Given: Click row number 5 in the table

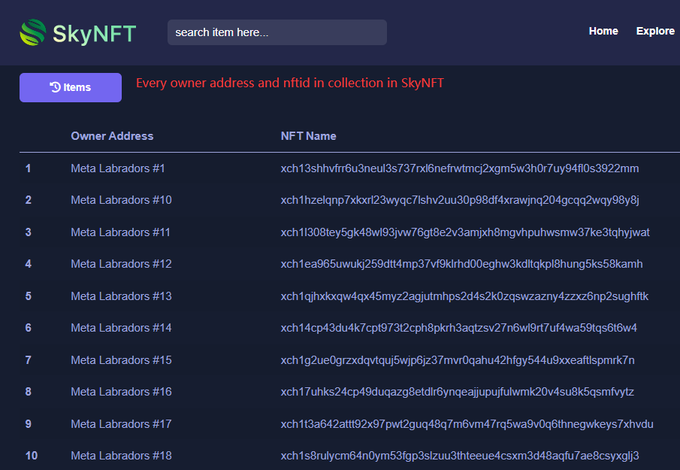Looking at the screenshot, I should click(x=28, y=296).
